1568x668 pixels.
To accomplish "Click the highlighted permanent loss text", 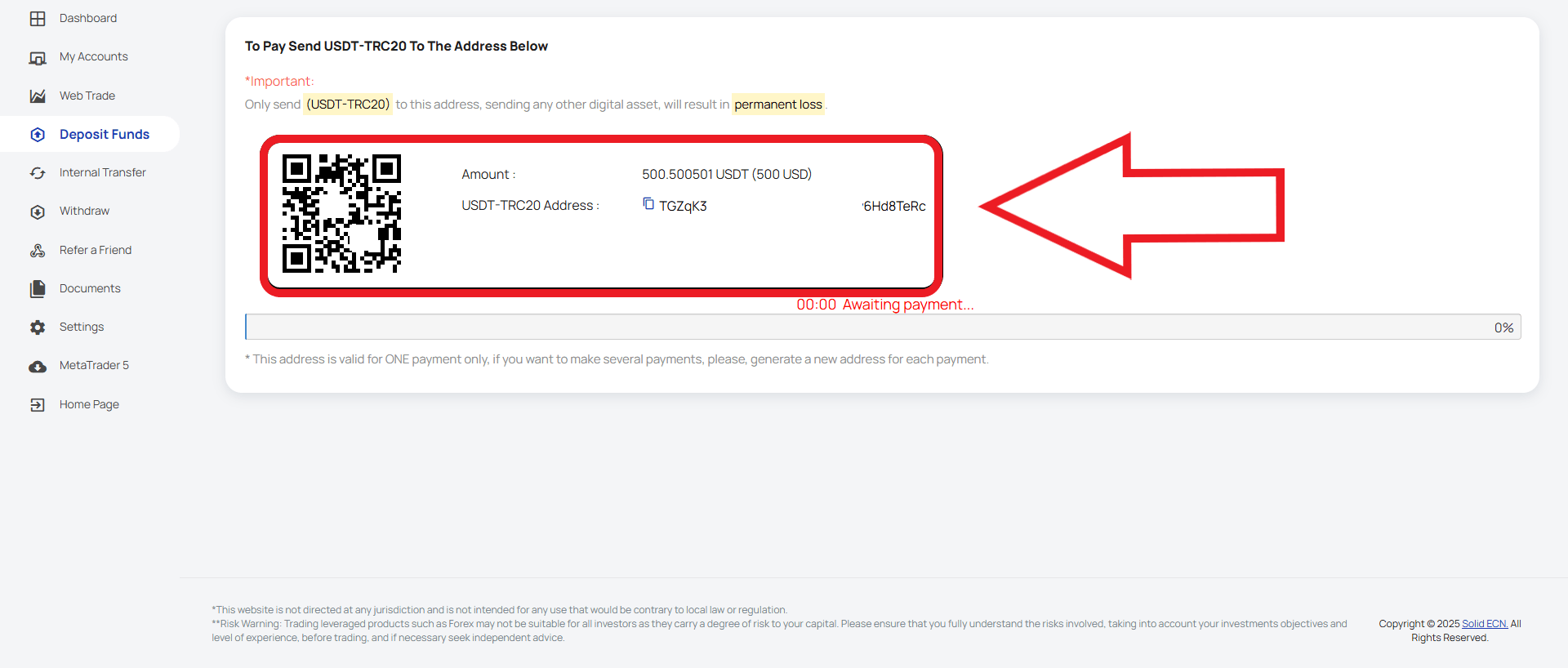I will point(778,105).
